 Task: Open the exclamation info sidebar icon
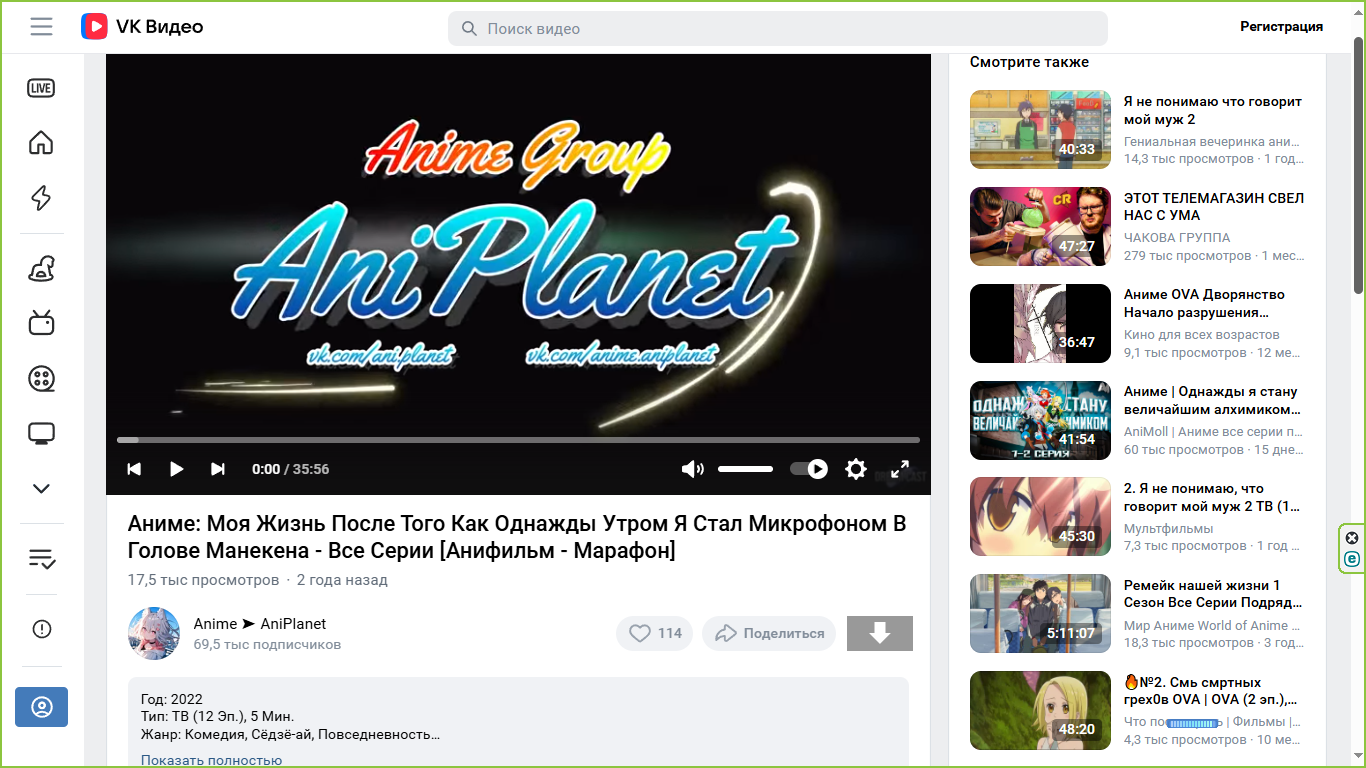click(41, 629)
